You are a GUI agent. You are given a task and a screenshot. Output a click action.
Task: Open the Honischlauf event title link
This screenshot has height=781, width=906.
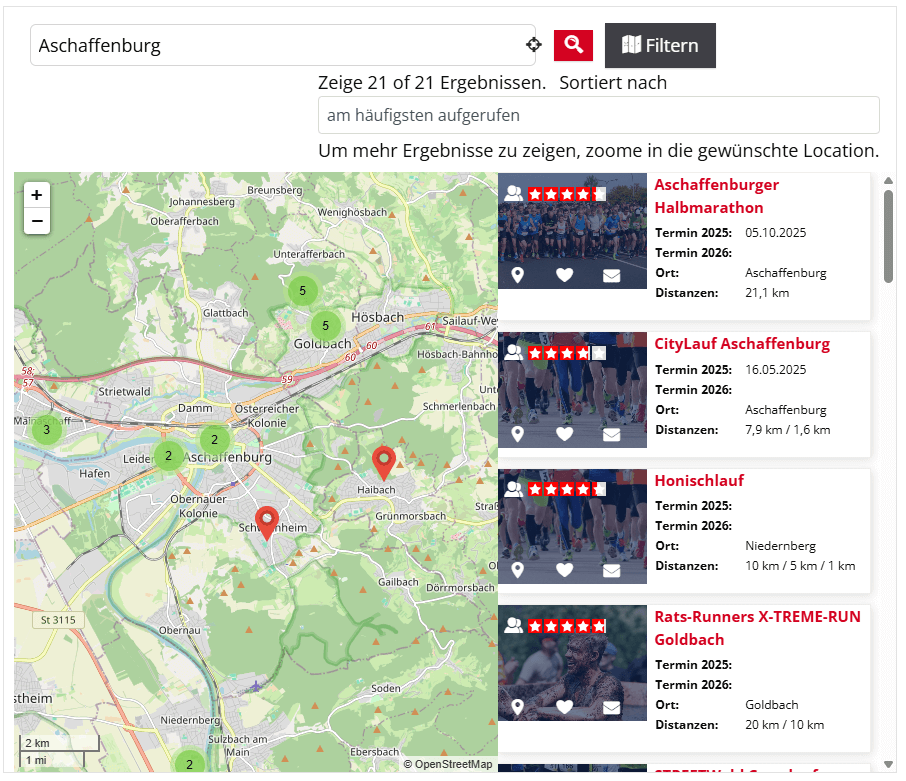click(699, 480)
